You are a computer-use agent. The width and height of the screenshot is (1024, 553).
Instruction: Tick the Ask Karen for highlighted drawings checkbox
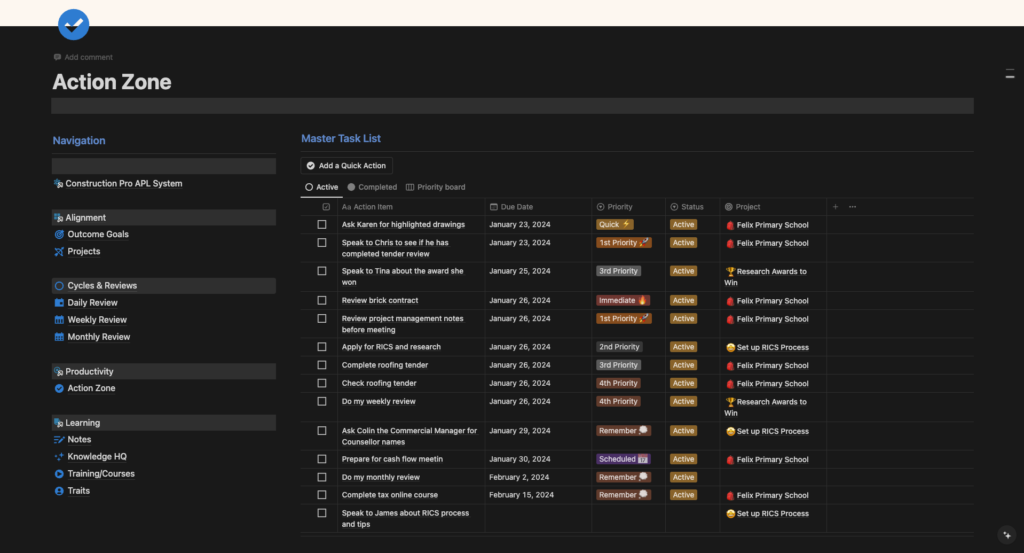pyautogui.click(x=322, y=225)
